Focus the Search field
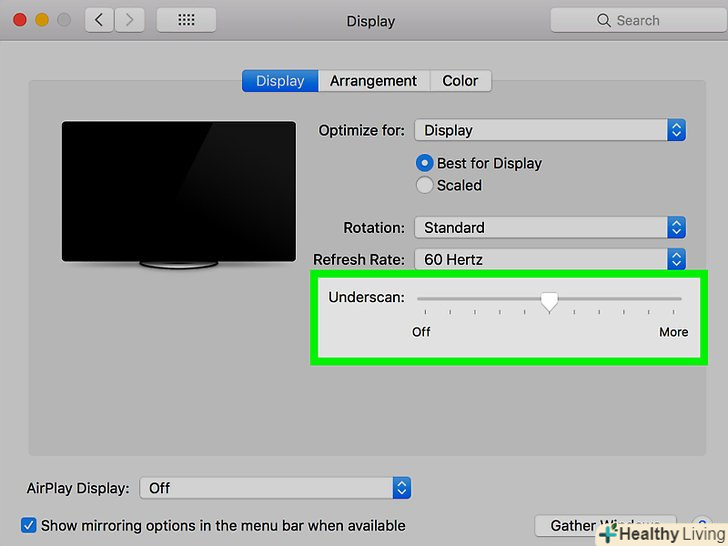The width and height of the screenshot is (728, 546). pyautogui.click(x=639, y=20)
